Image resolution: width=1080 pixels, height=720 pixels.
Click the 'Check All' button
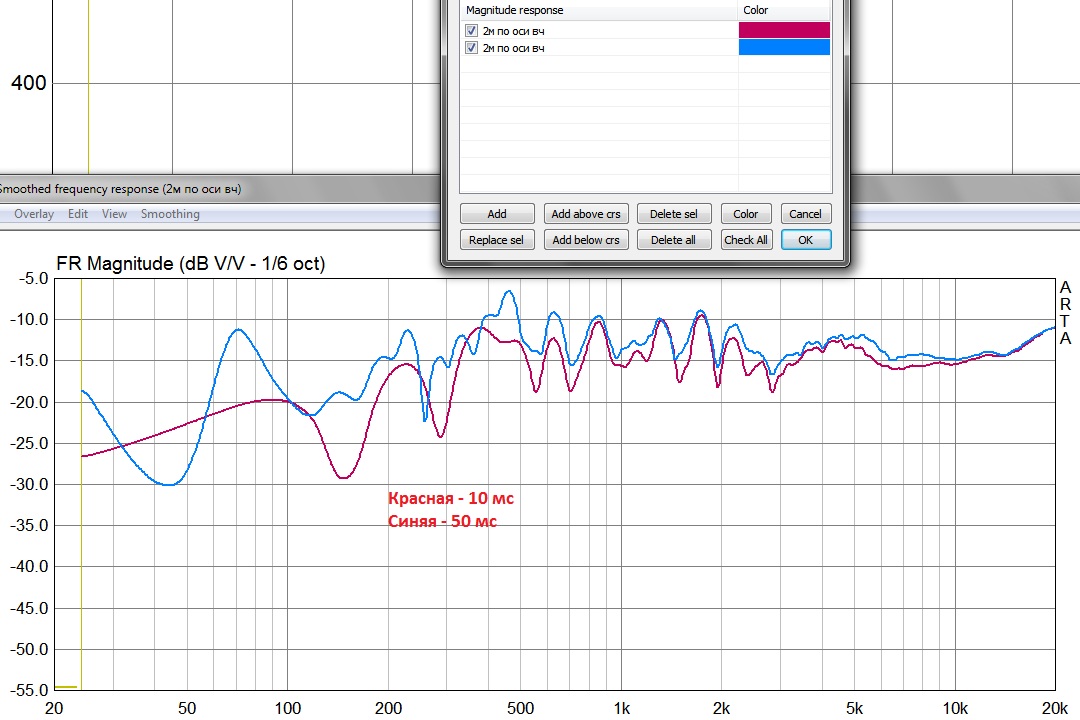click(x=746, y=240)
